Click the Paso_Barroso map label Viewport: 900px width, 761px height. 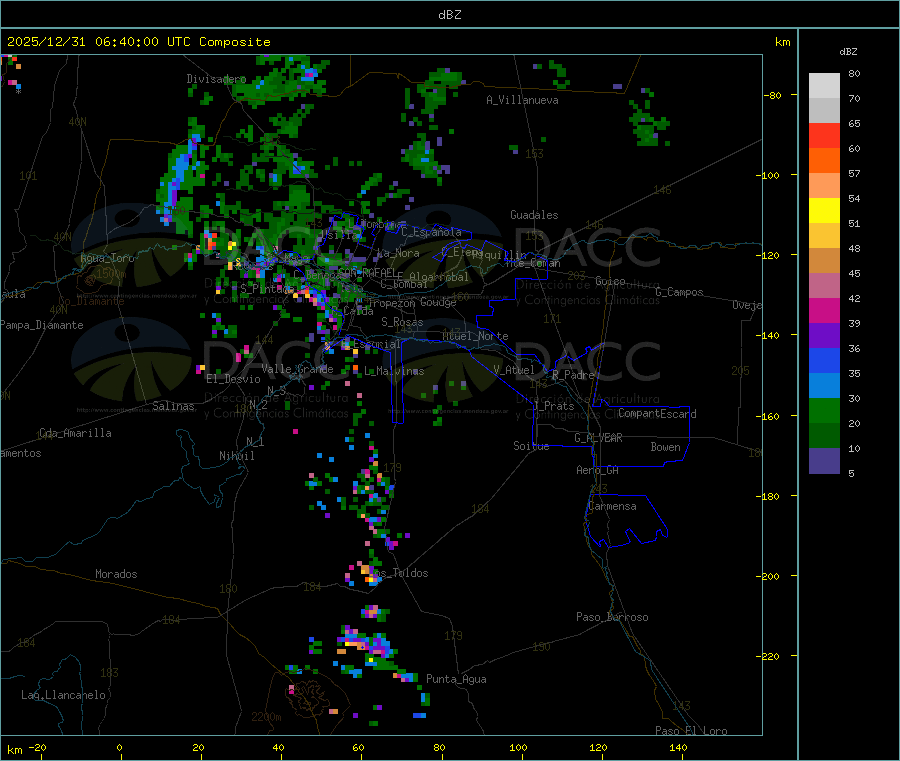[612, 617]
